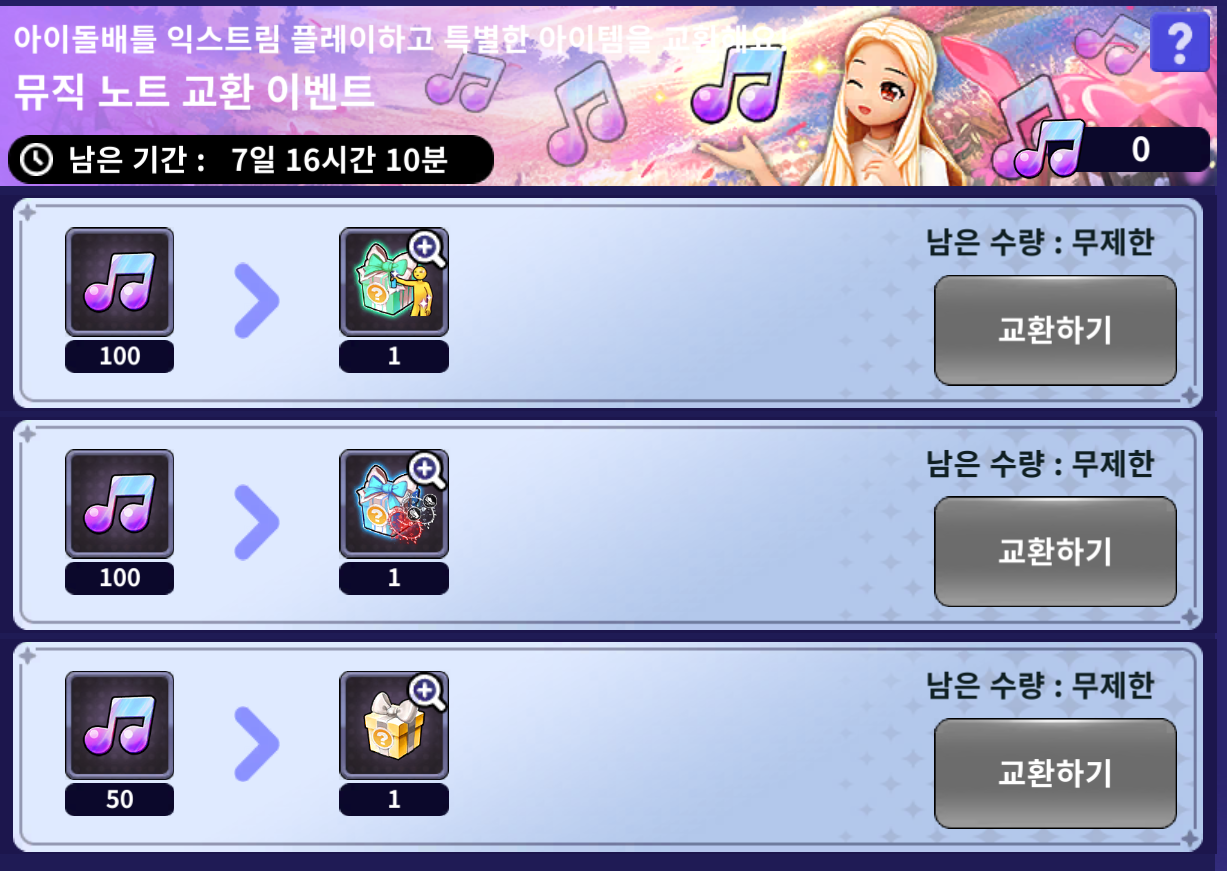The height and width of the screenshot is (871, 1227).
Task: Select the 50-cost music note icon
Action: (x=119, y=726)
